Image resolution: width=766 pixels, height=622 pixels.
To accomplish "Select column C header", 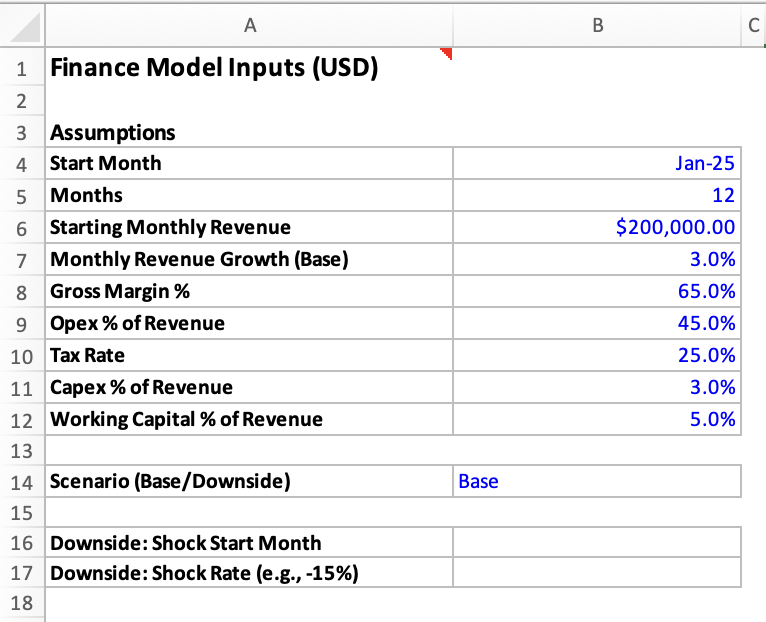I will point(753,27).
